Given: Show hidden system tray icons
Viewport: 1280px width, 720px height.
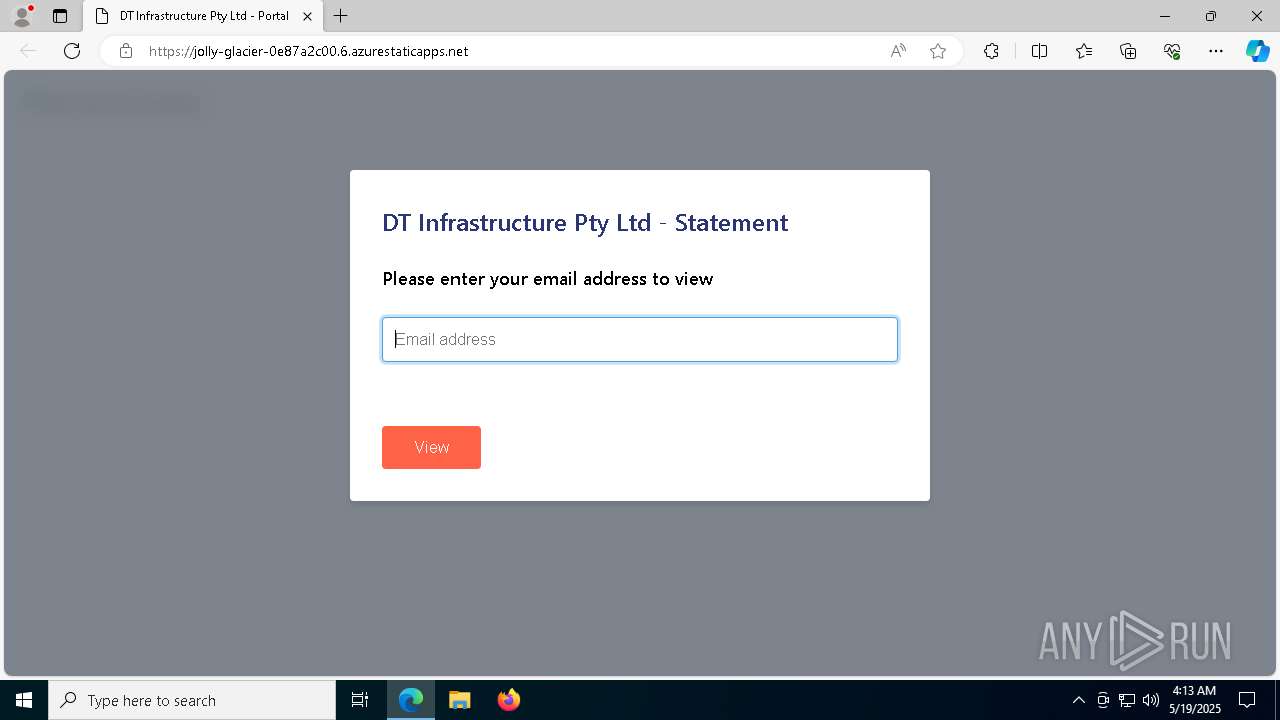Looking at the screenshot, I should [x=1078, y=700].
